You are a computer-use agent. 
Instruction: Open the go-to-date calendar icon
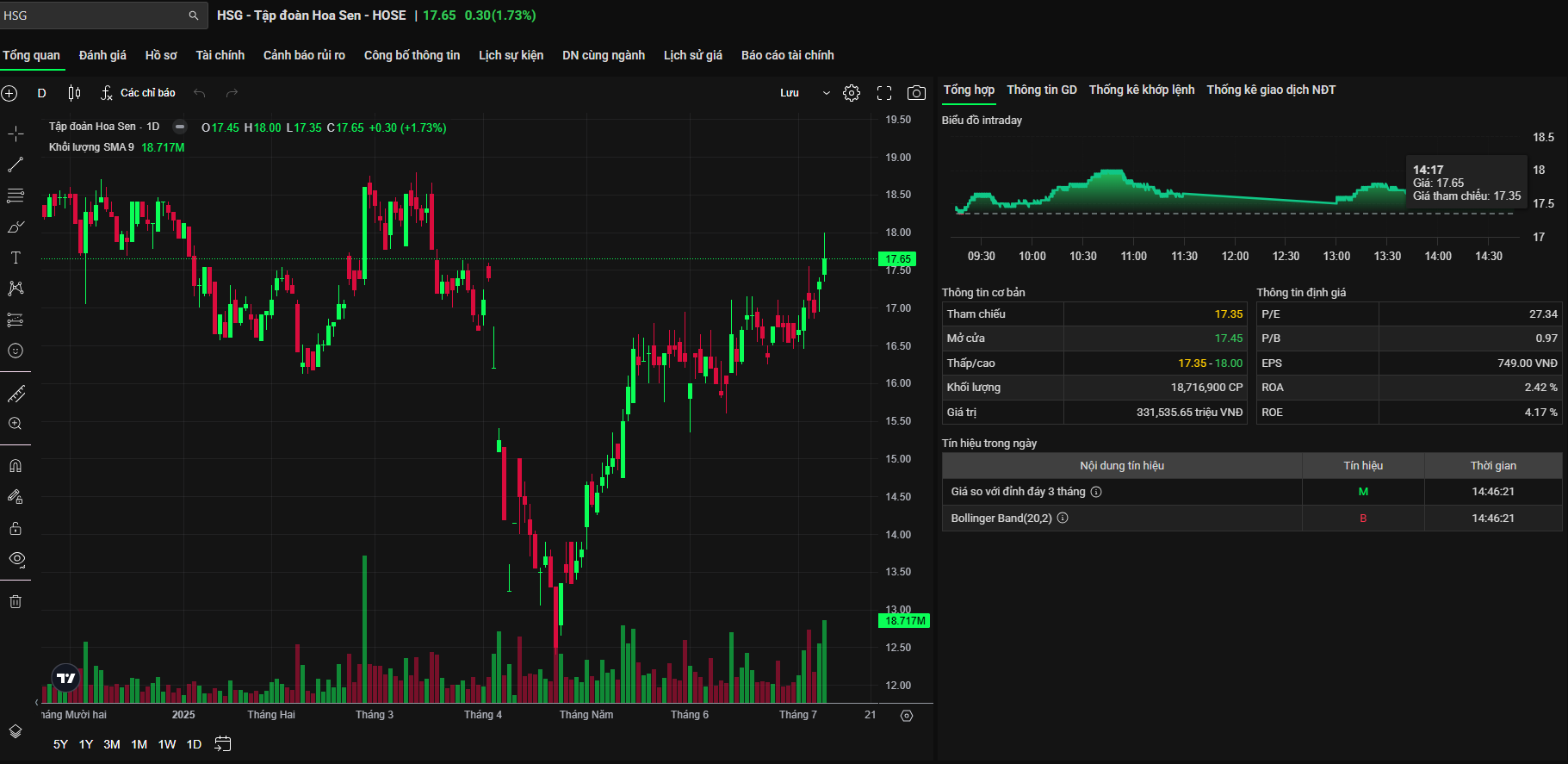223,744
